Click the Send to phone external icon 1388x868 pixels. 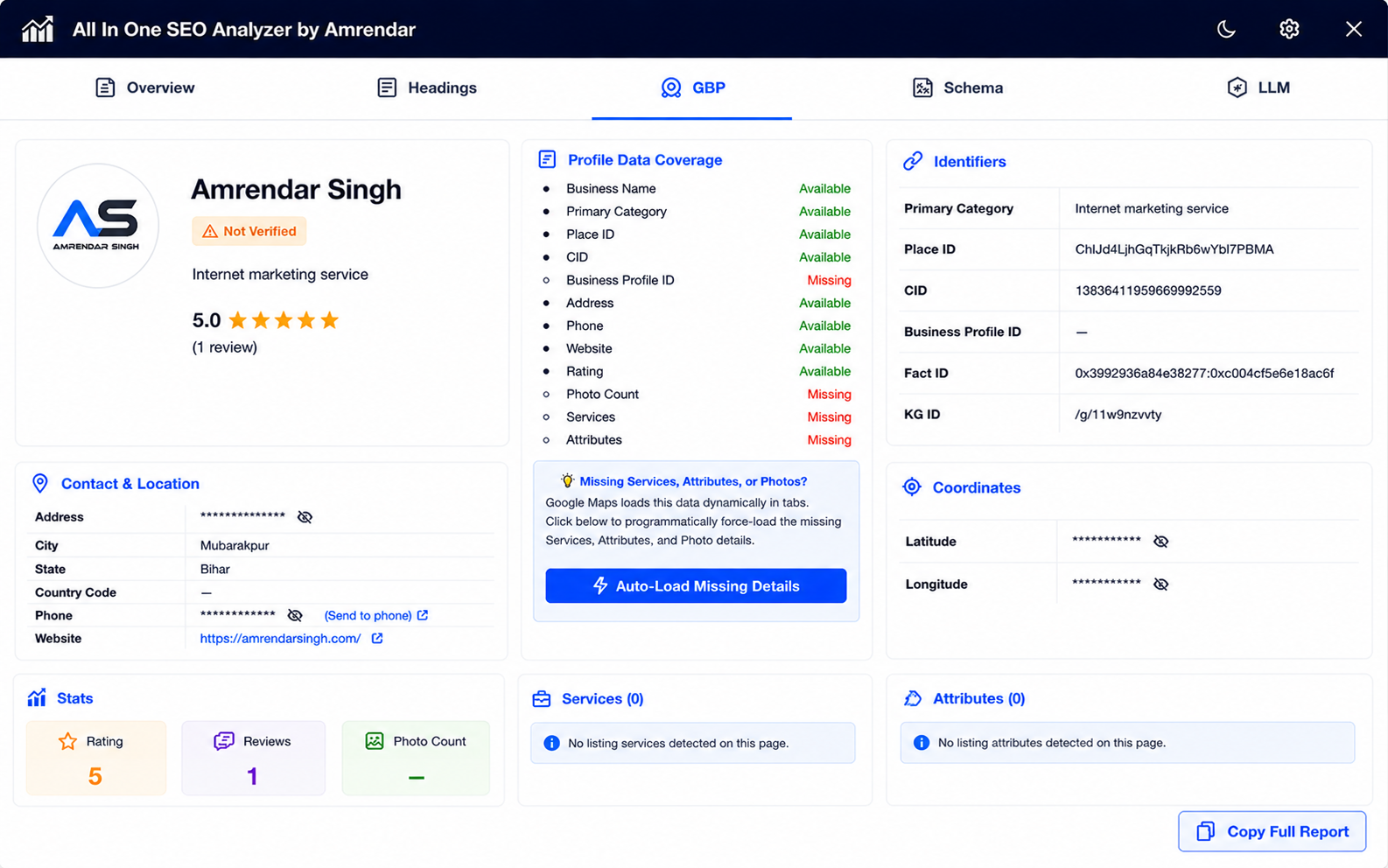coord(423,615)
